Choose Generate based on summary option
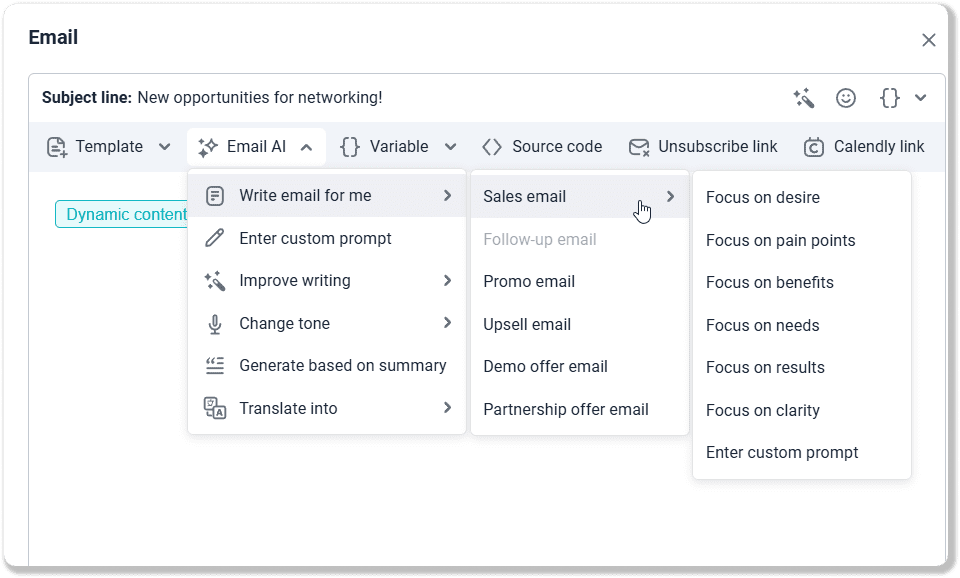Image resolution: width=960 pixels, height=578 pixels. tap(342, 366)
